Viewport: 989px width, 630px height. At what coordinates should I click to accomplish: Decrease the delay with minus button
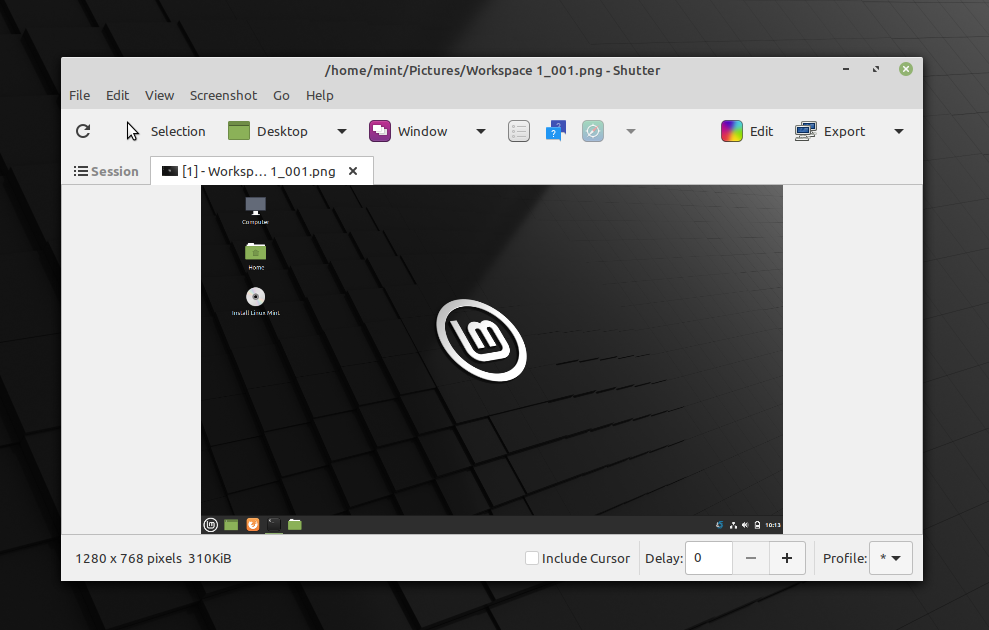tap(751, 558)
